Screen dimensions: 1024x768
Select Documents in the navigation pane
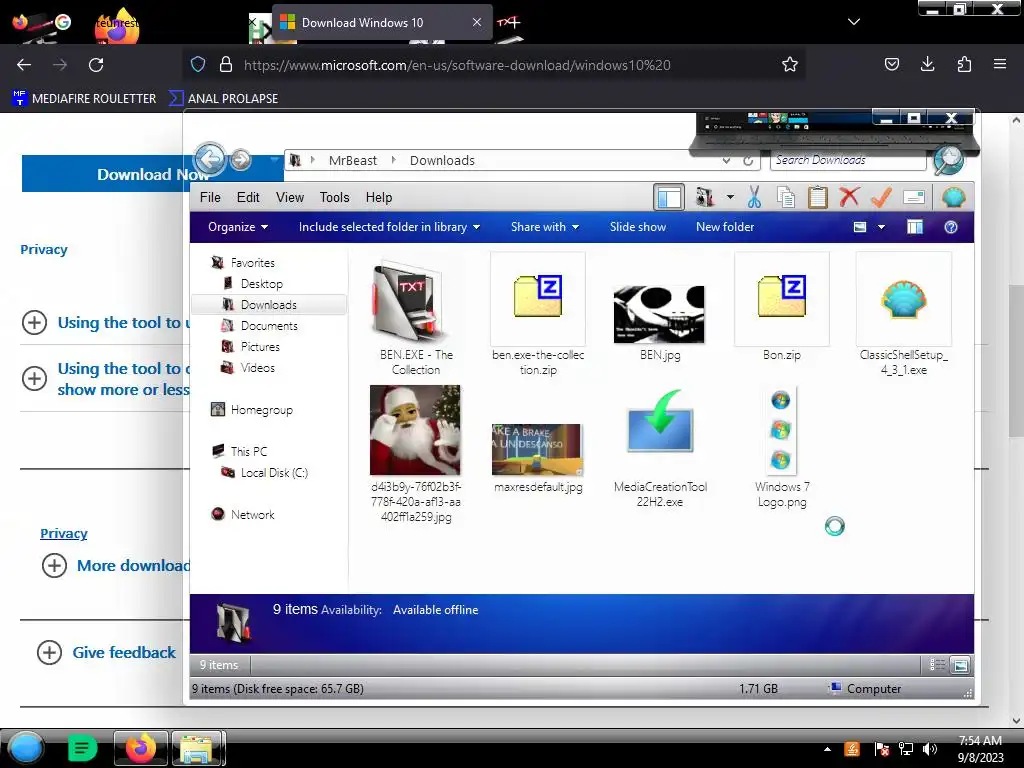(268, 326)
